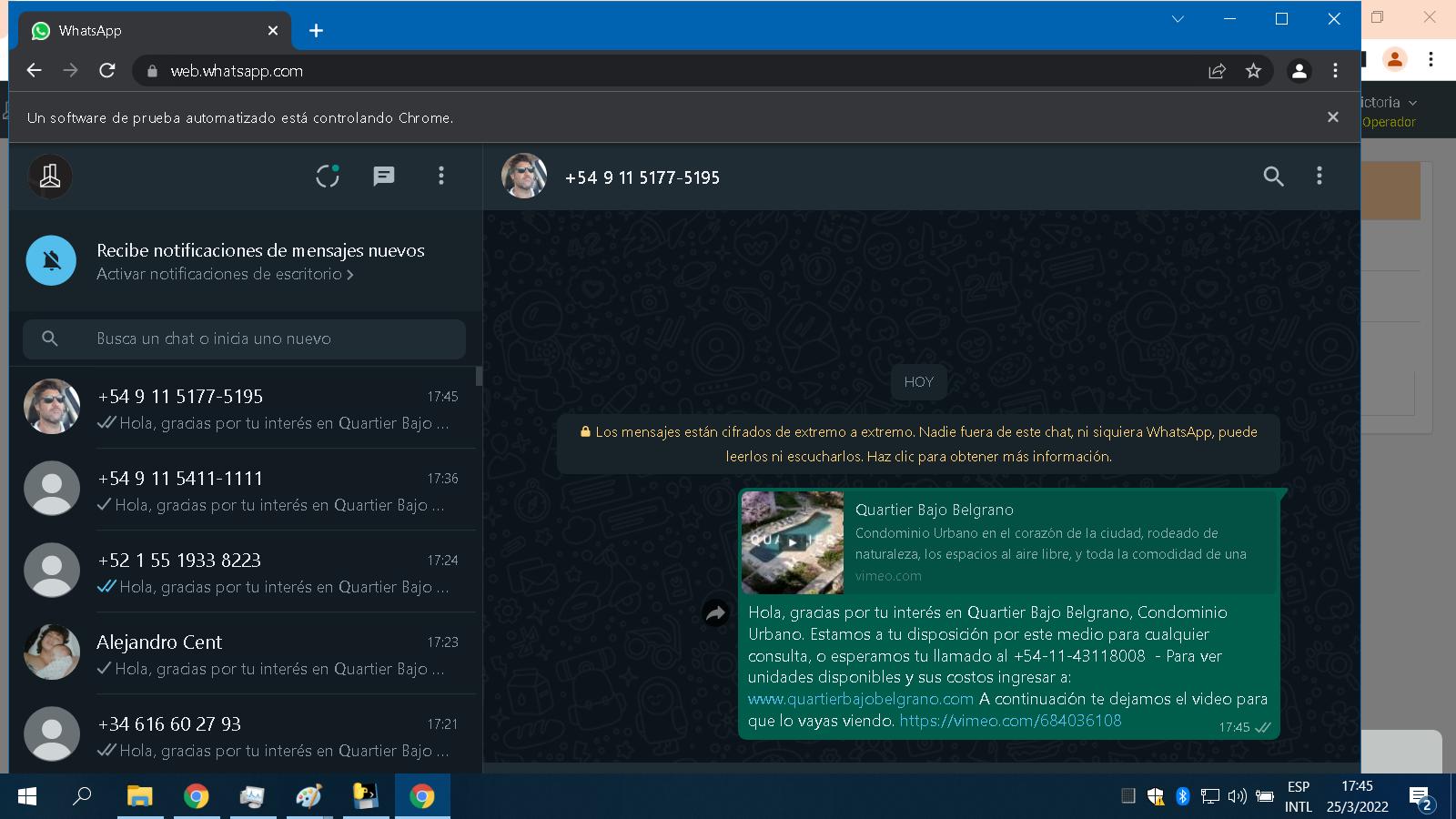The image size is (1456, 819).
Task: Search inside the open conversation
Action: (x=1273, y=177)
